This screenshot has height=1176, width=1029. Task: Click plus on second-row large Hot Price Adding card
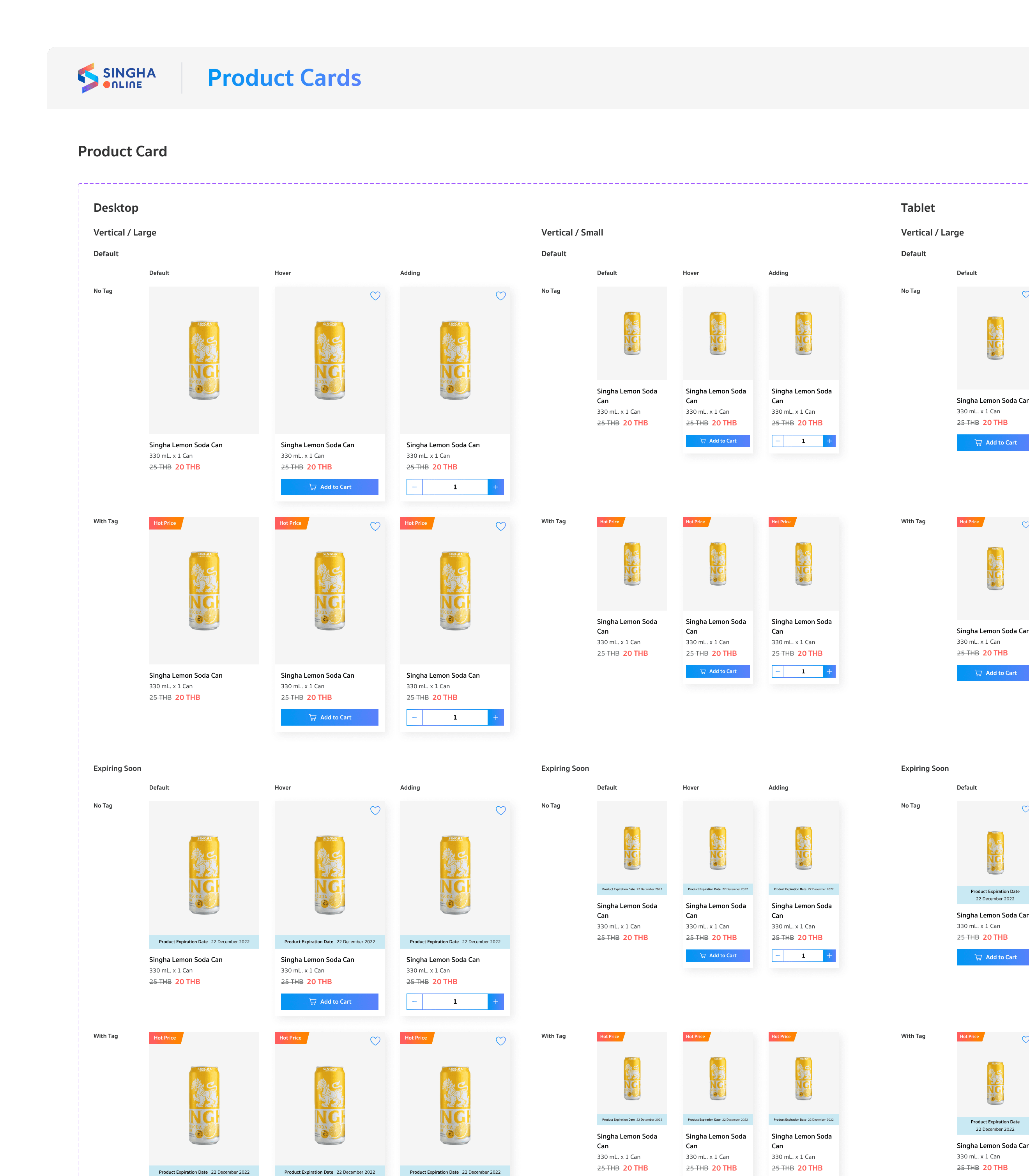(495, 717)
